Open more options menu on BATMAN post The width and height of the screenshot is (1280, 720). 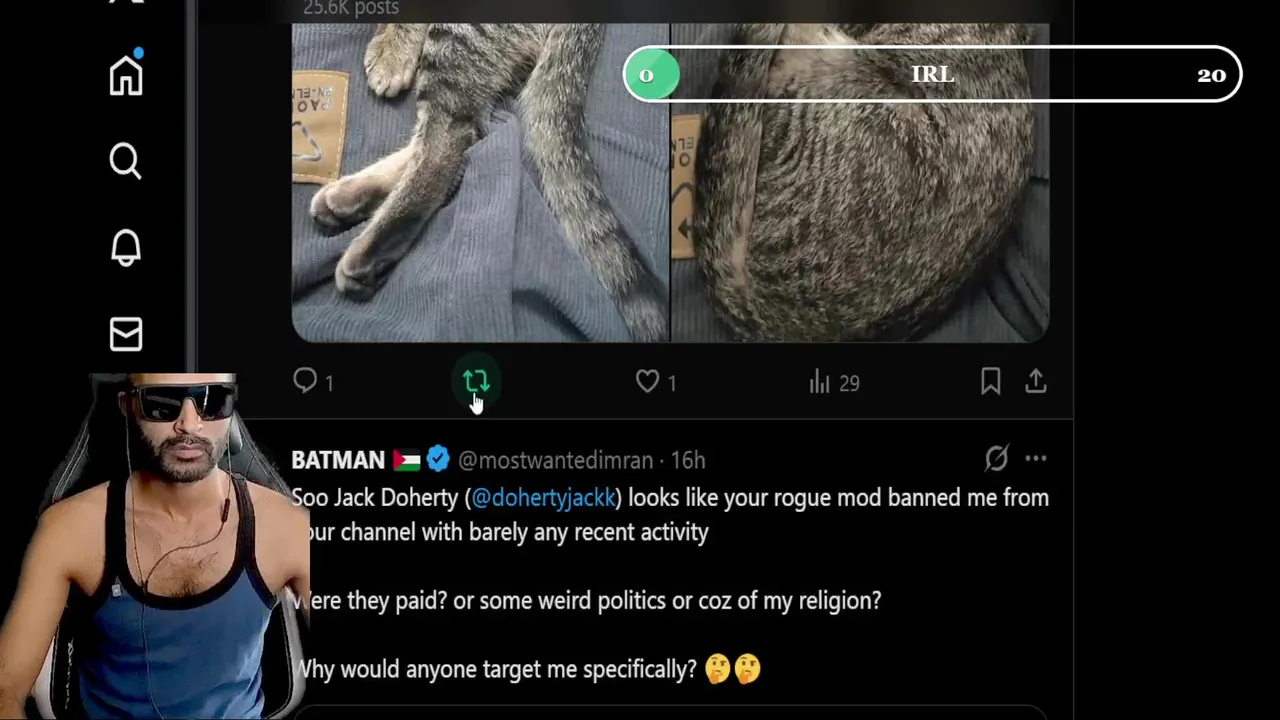click(x=1036, y=458)
